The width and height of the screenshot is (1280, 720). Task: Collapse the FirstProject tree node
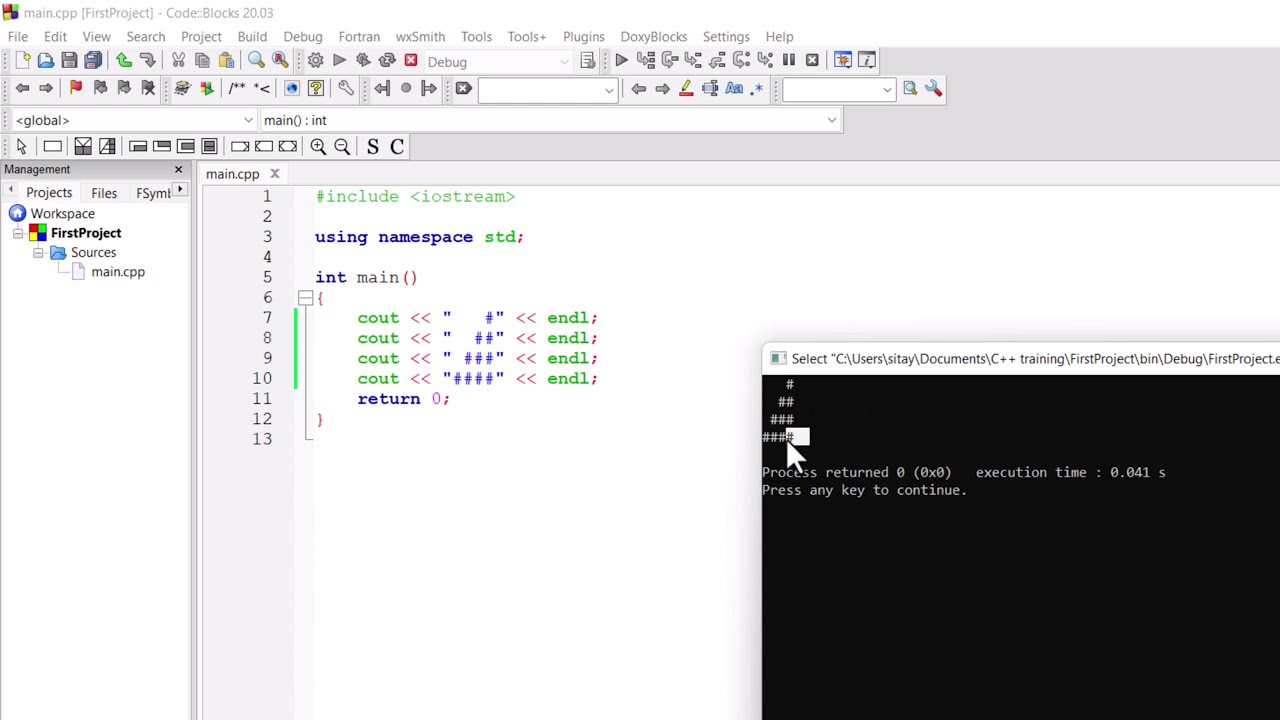(x=18, y=233)
